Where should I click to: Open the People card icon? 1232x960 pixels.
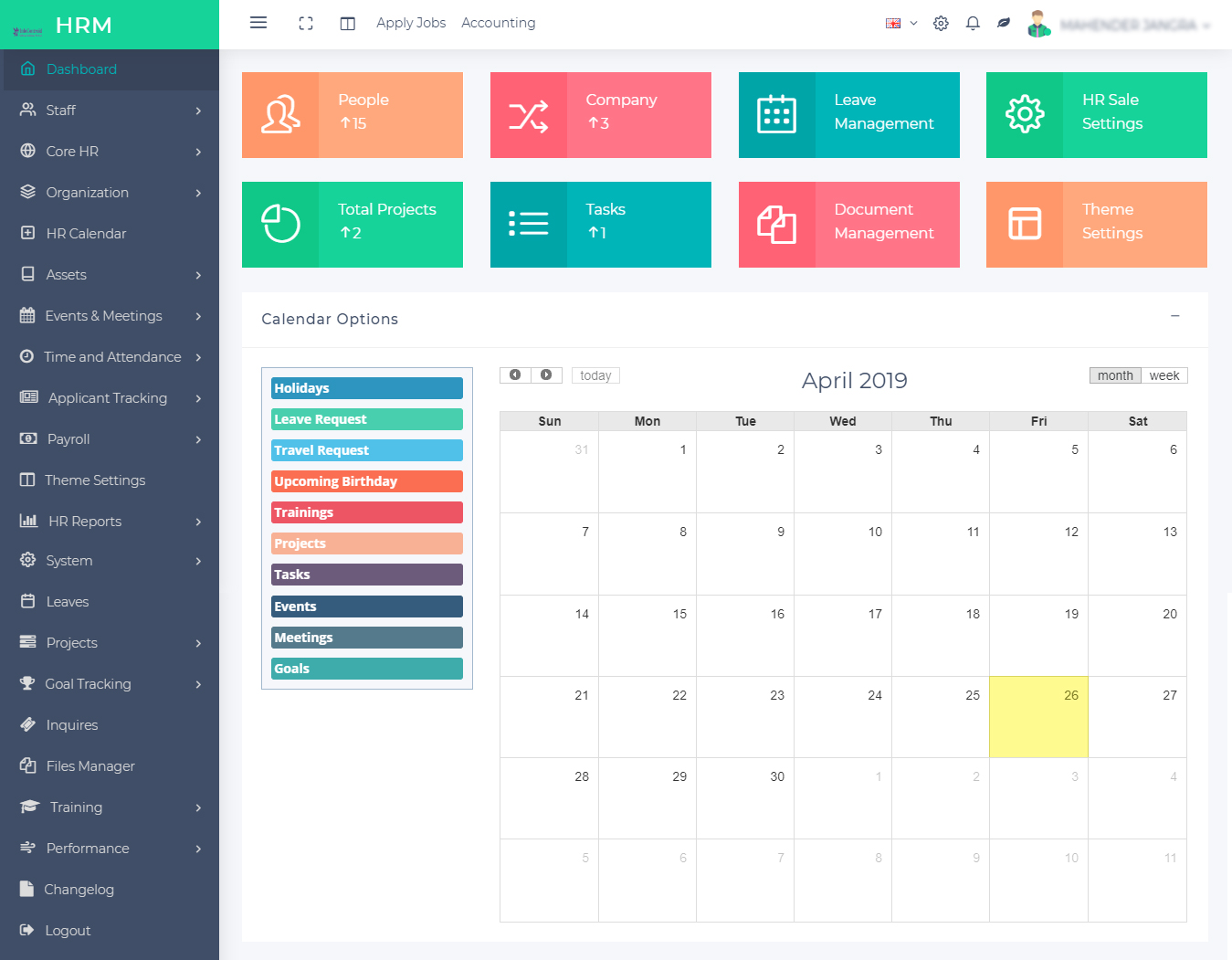[x=280, y=115]
